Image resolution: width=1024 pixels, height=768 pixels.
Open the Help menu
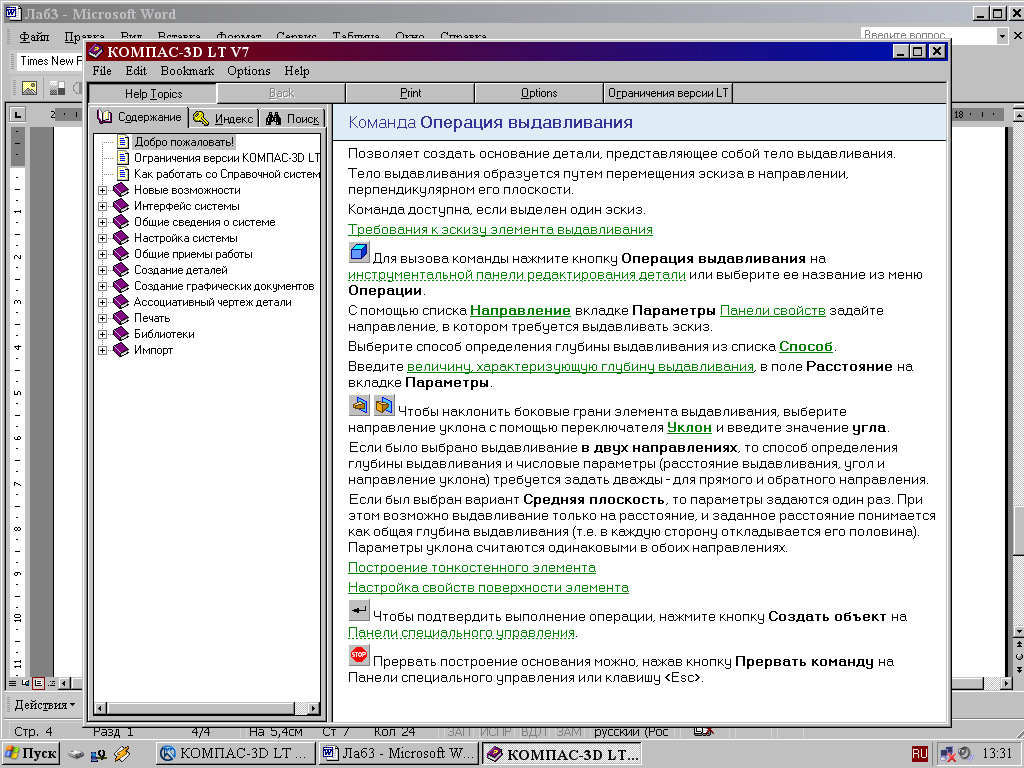click(296, 71)
